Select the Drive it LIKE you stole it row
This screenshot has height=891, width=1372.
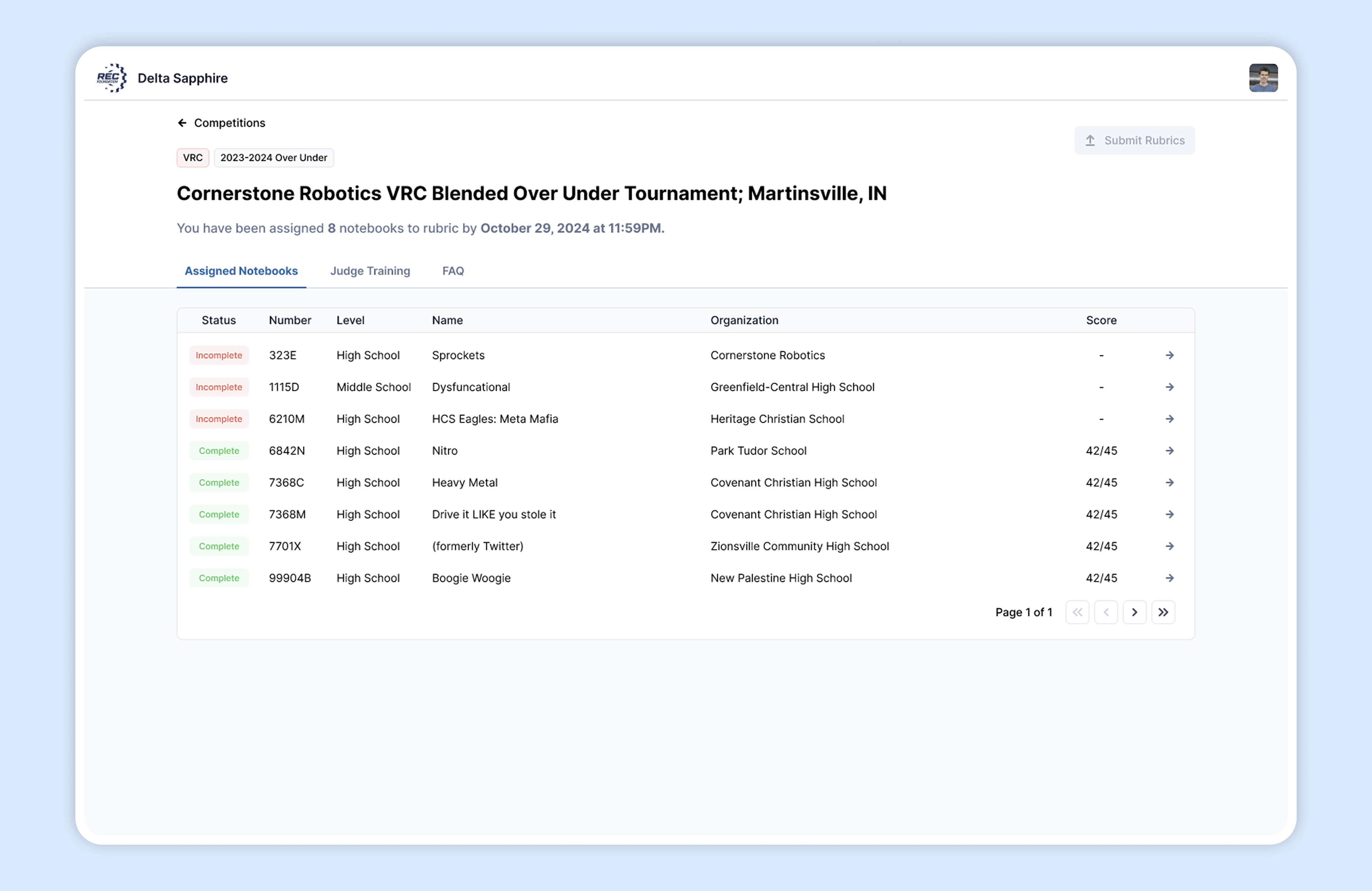pos(493,515)
